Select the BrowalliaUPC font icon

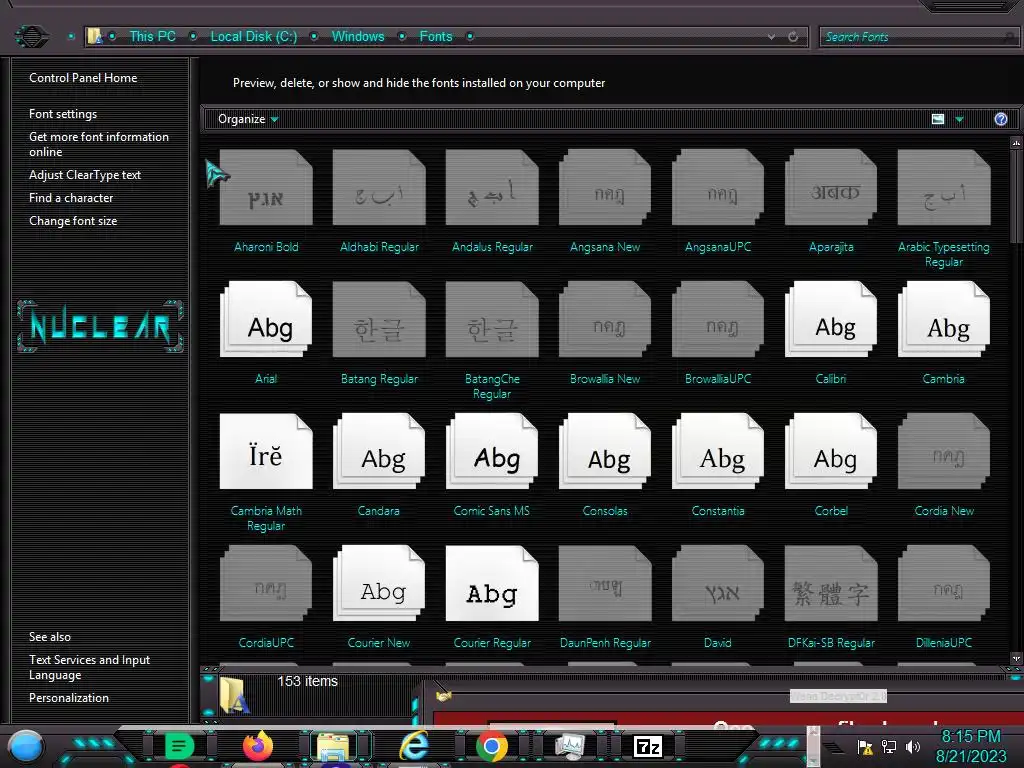tap(718, 319)
